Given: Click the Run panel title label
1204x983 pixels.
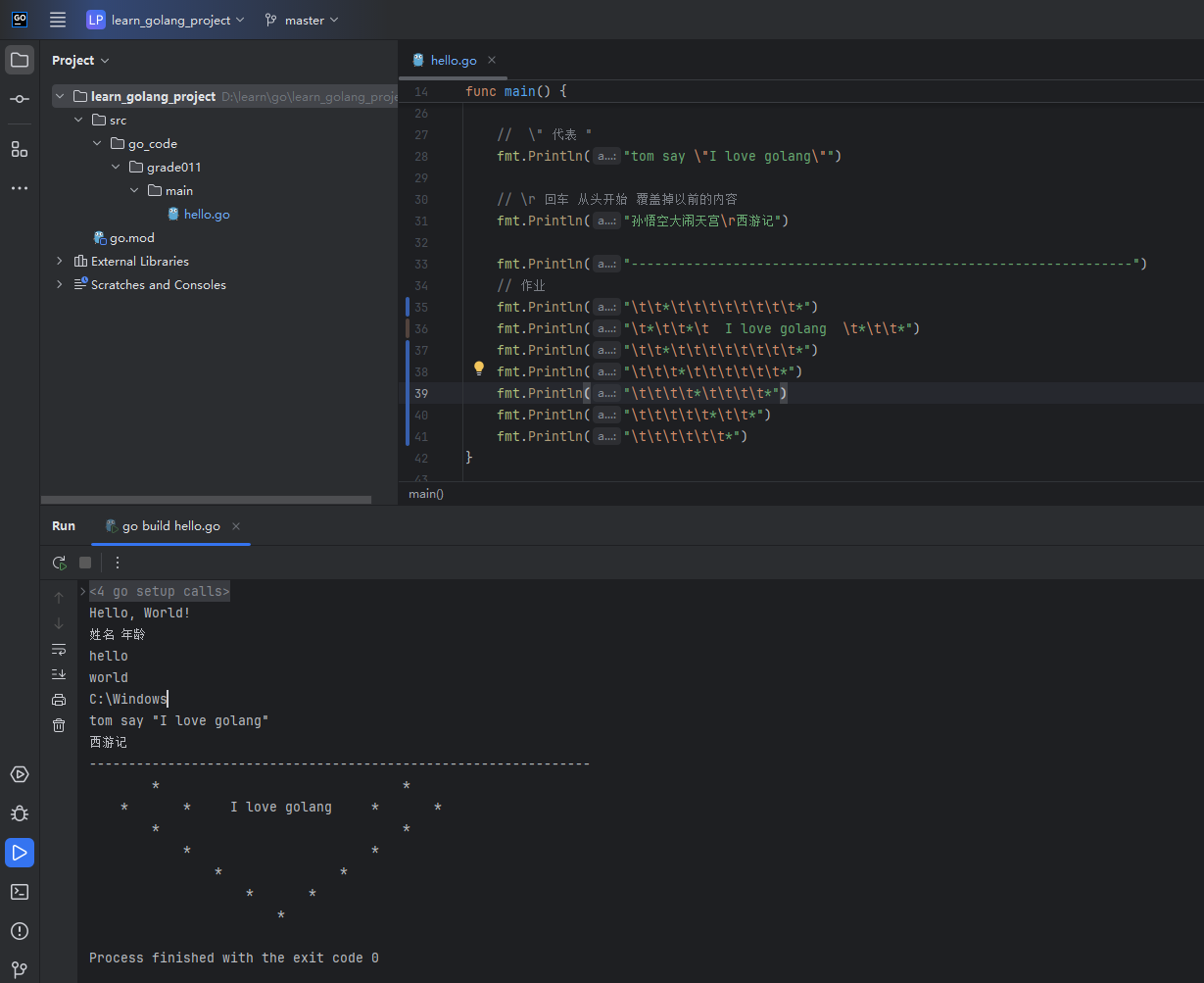Looking at the screenshot, I should pos(64,526).
